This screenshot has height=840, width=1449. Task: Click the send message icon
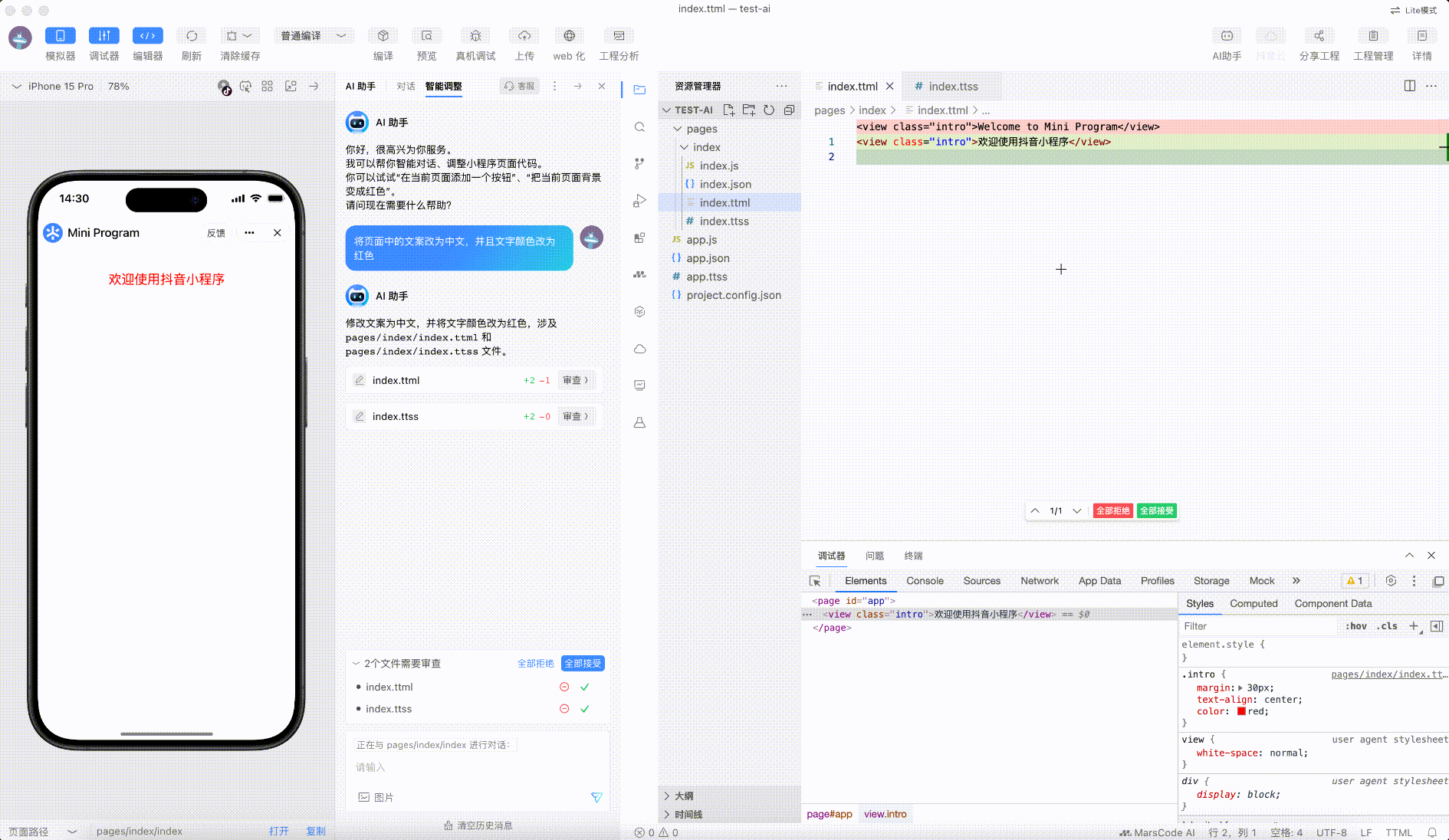596,798
